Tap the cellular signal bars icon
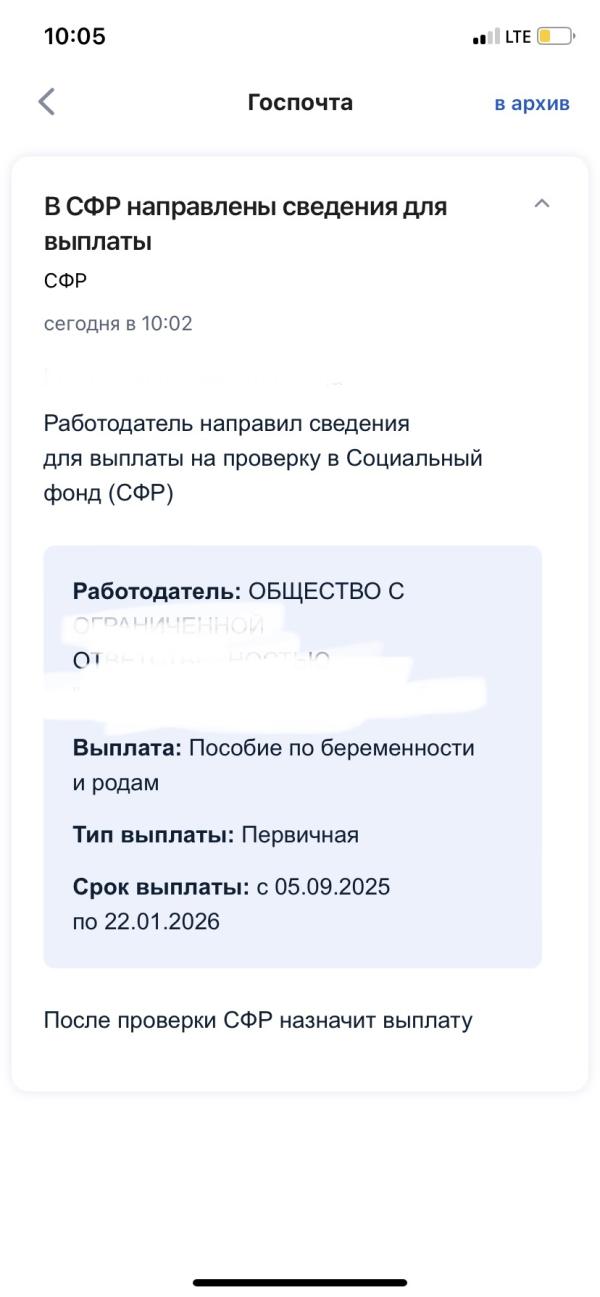 pos(486,38)
